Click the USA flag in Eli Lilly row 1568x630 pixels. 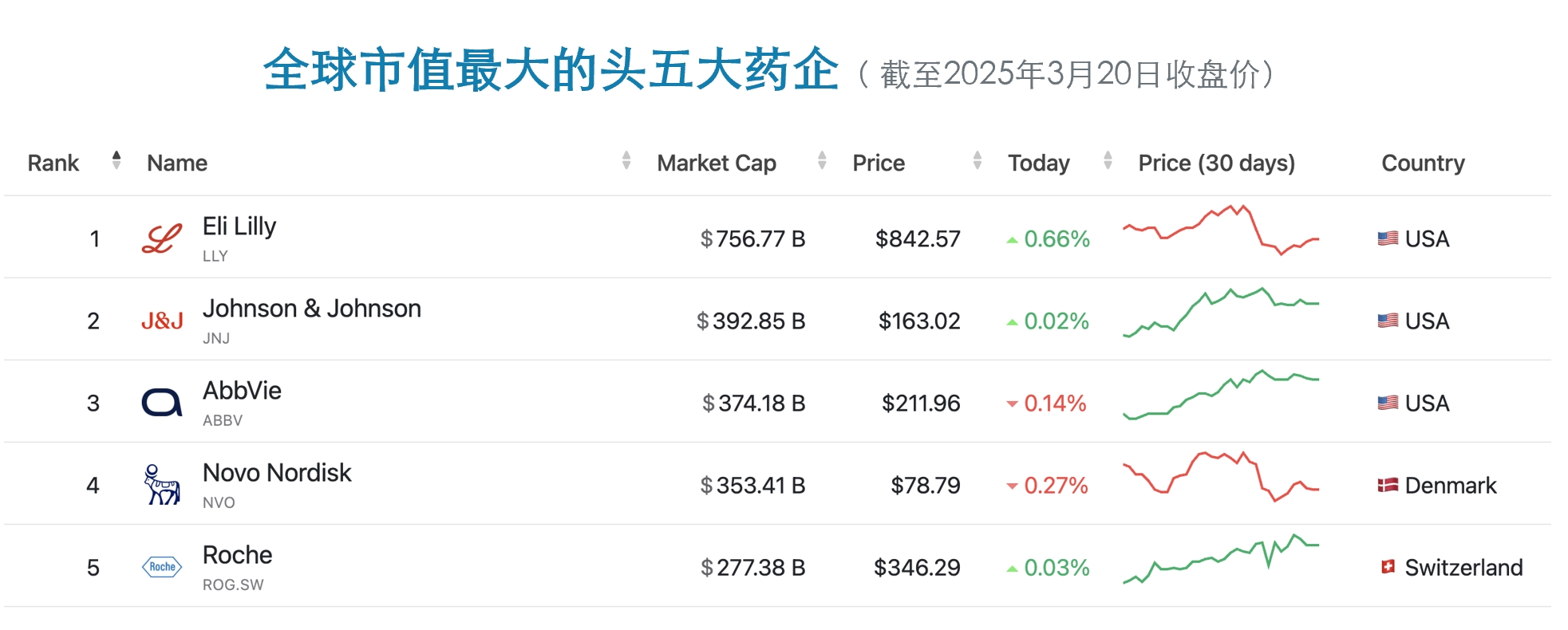[1388, 238]
